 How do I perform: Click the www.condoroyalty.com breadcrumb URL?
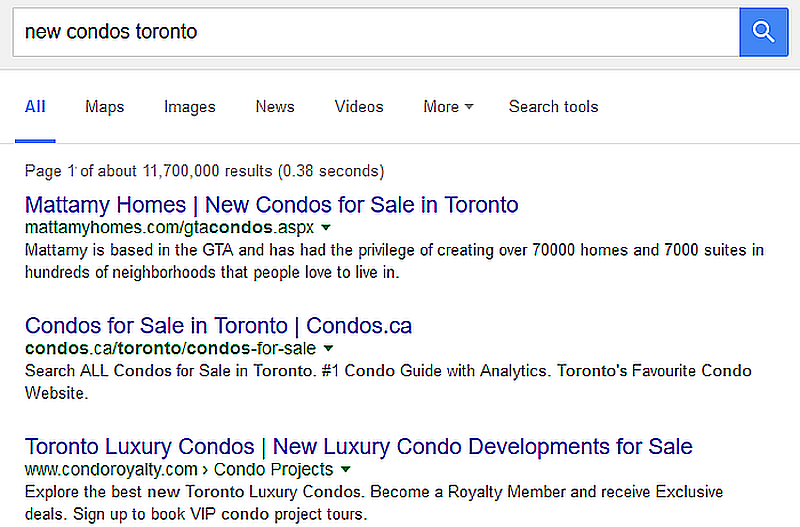111,469
